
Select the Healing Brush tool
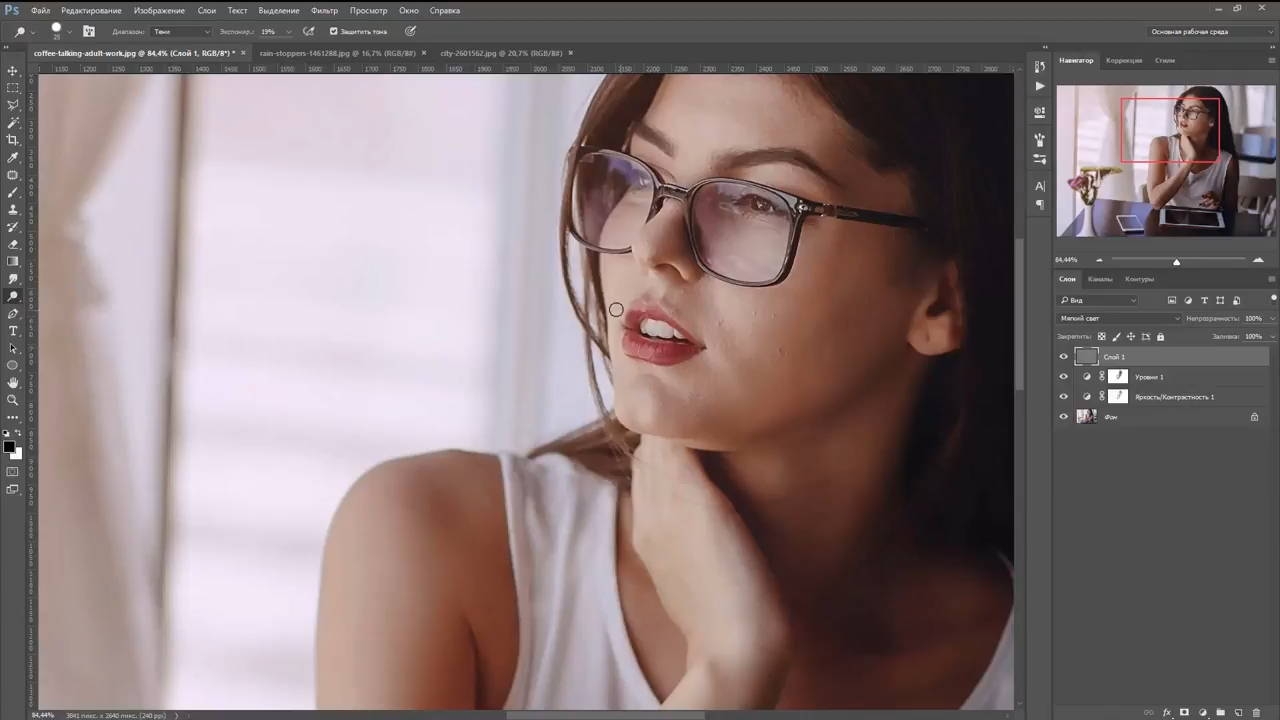pyautogui.click(x=13, y=175)
